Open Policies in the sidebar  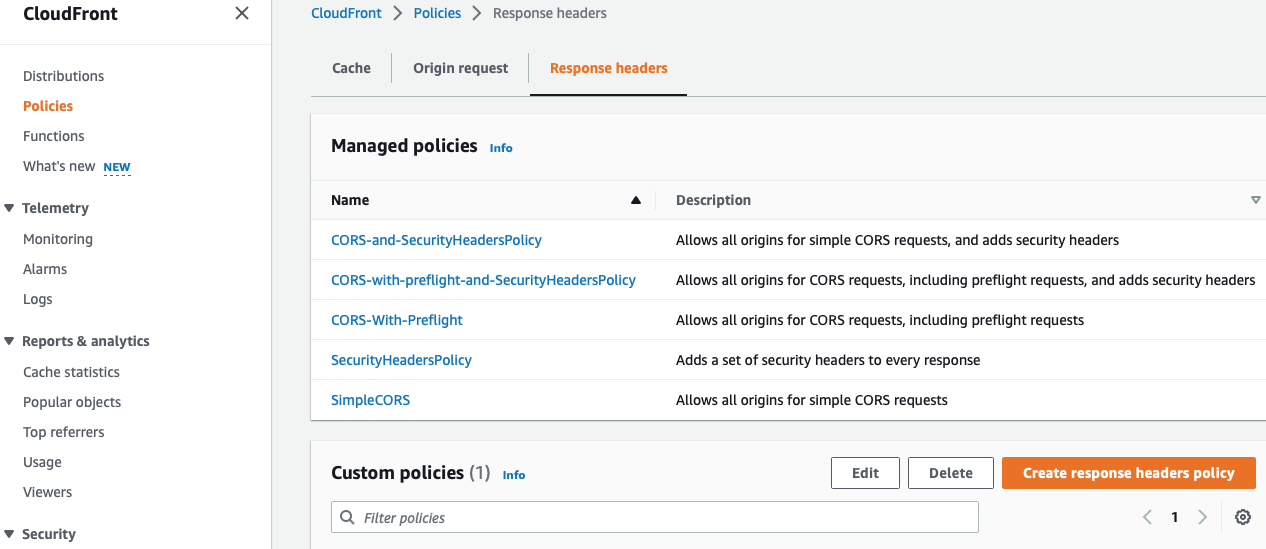48,106
